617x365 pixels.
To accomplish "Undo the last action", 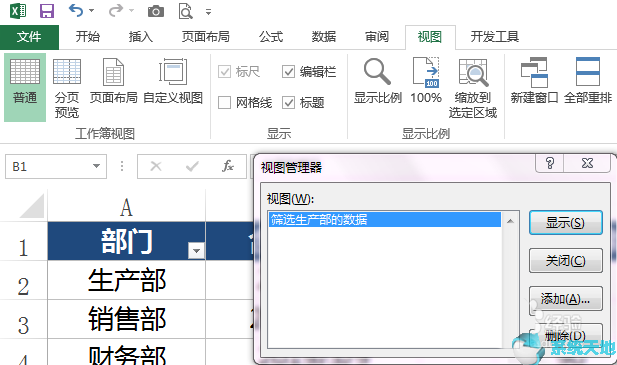I will pyautogui.click(x=76, y=11).
